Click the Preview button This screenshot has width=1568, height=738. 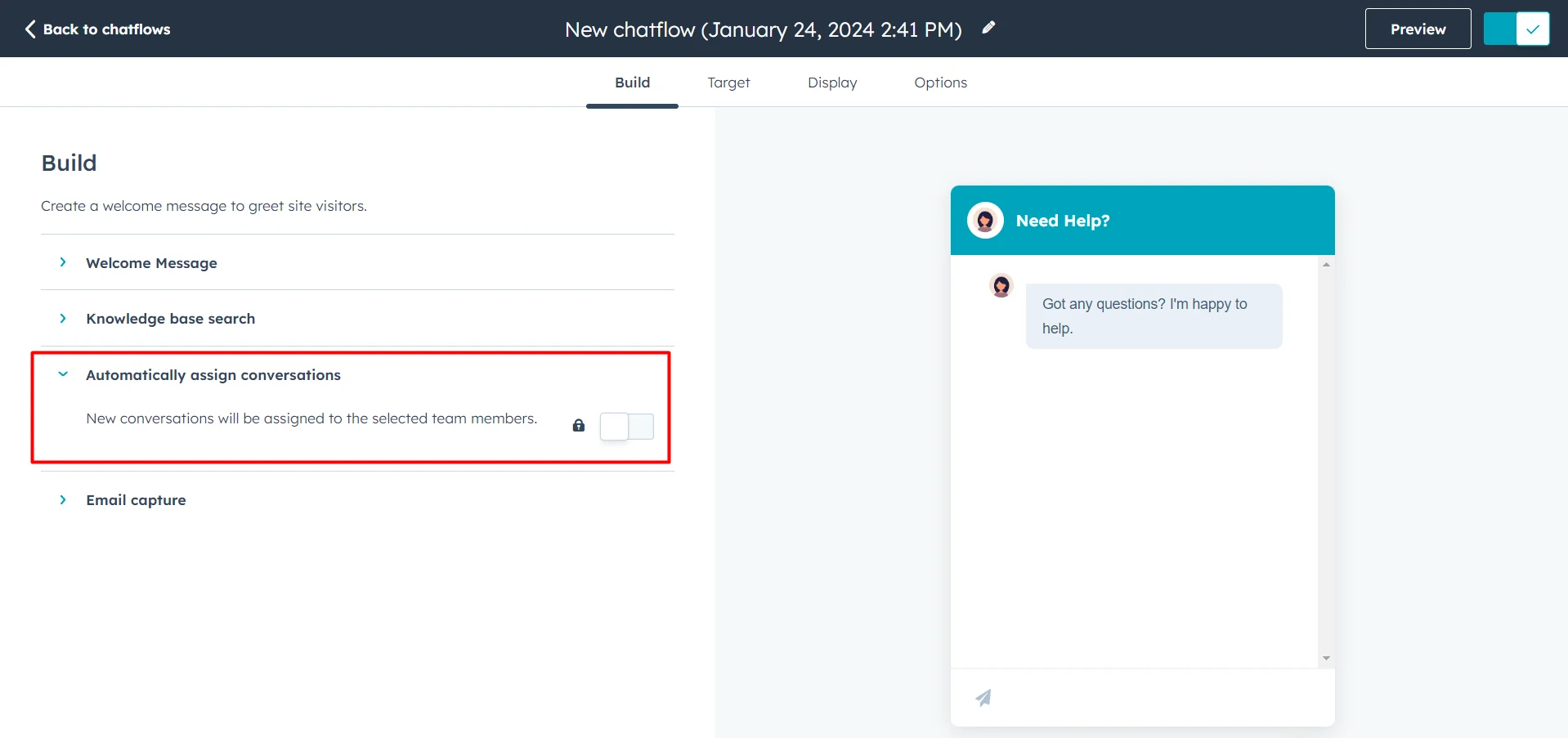point(1418,29)
